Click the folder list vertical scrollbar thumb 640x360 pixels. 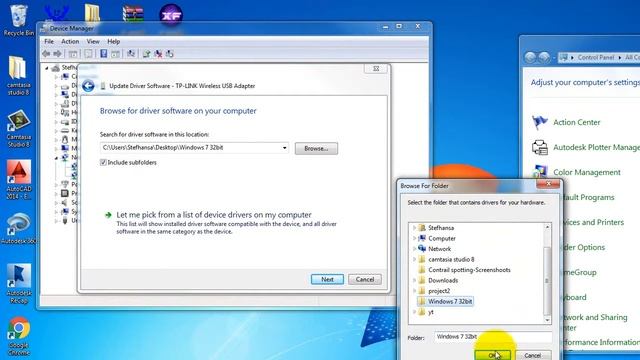tap(547, 281)
